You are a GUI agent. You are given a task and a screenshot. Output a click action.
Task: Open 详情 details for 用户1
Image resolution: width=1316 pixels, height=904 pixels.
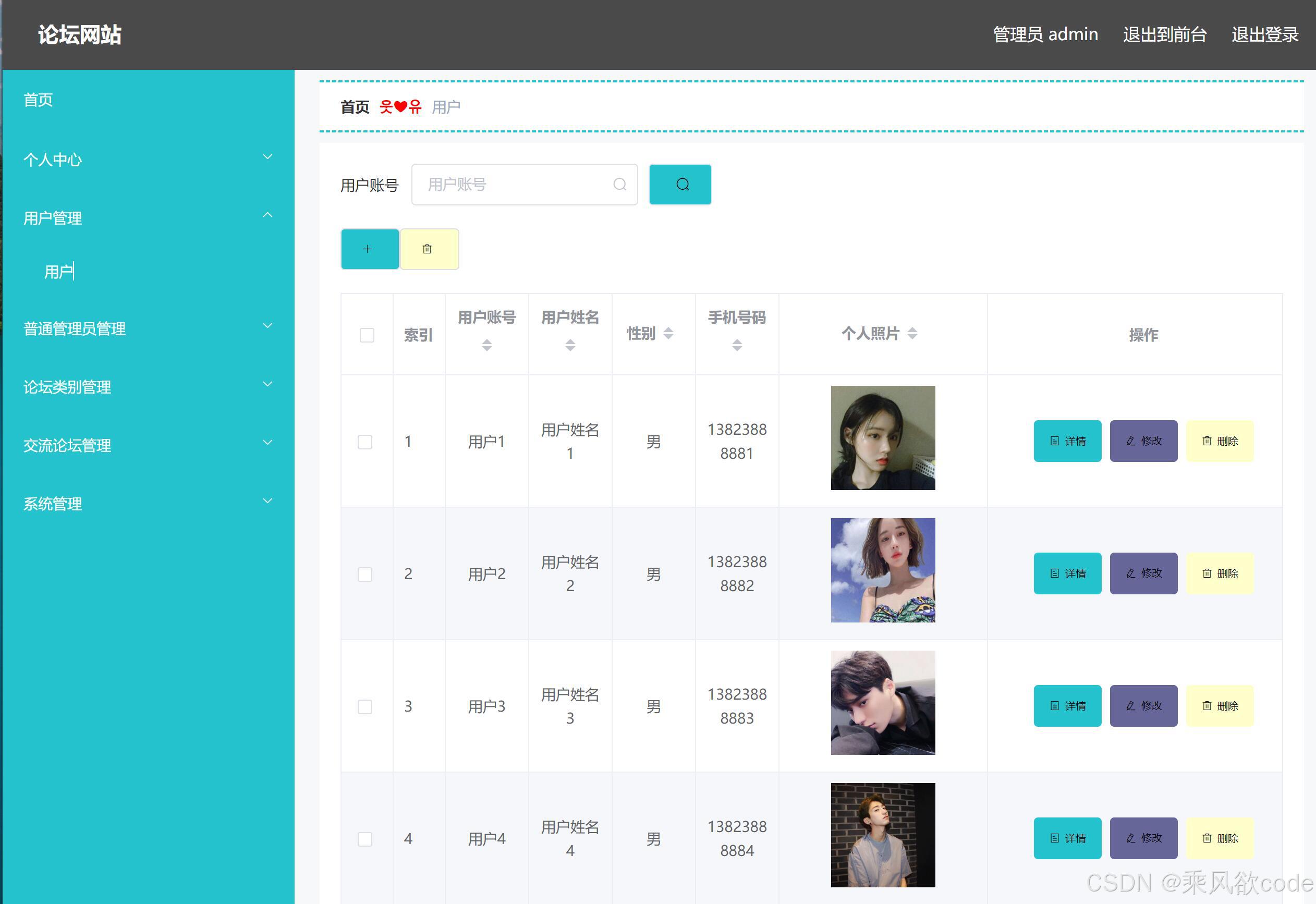pyautogui.click(x=1067, y=441)
